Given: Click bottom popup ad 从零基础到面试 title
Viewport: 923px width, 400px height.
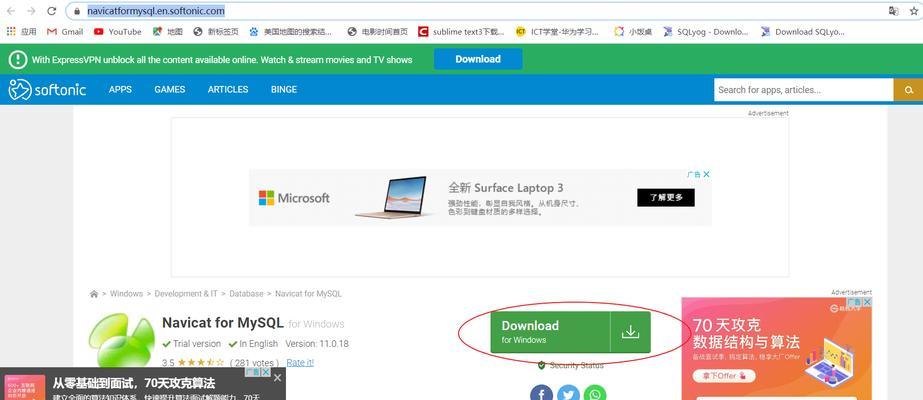Looking at the screenshot, I should (x=134, y=384).
